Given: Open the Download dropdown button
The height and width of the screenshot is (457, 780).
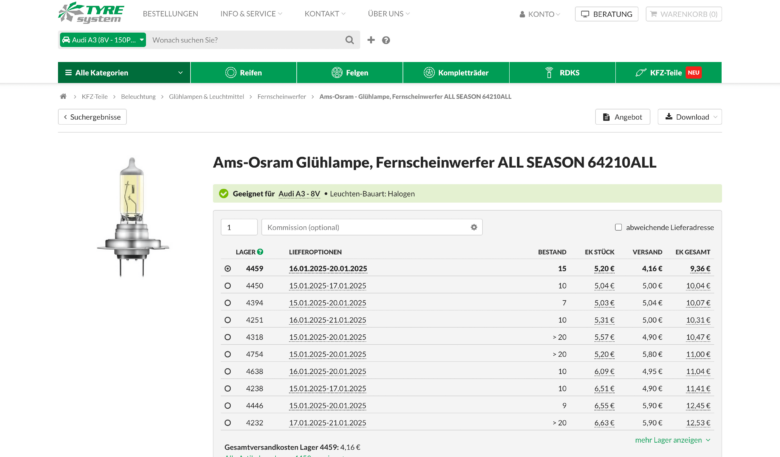Looking at the screenshot, I should coord(689,117).
